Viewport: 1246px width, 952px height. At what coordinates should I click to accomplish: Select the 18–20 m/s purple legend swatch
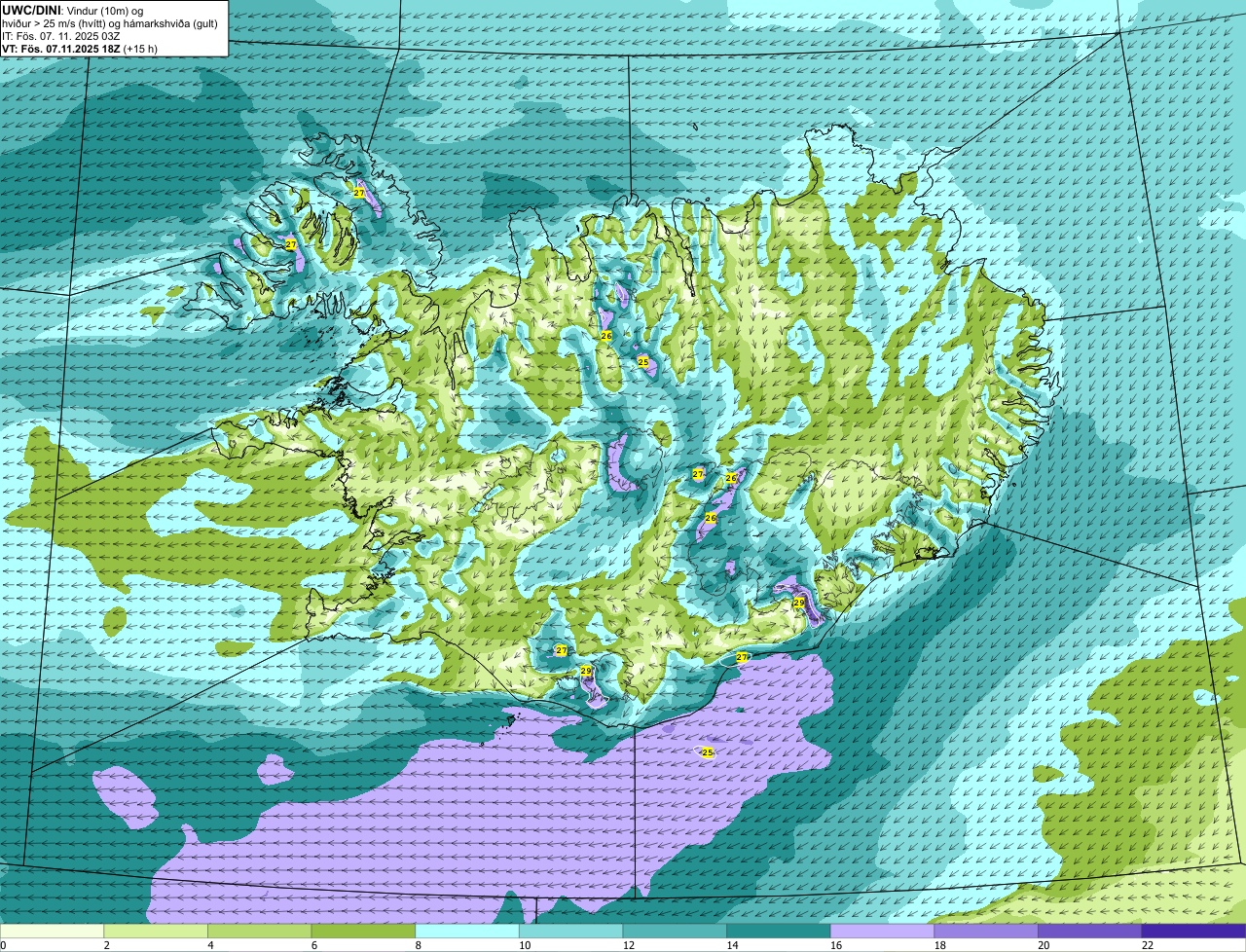click(x=985, y=932)
